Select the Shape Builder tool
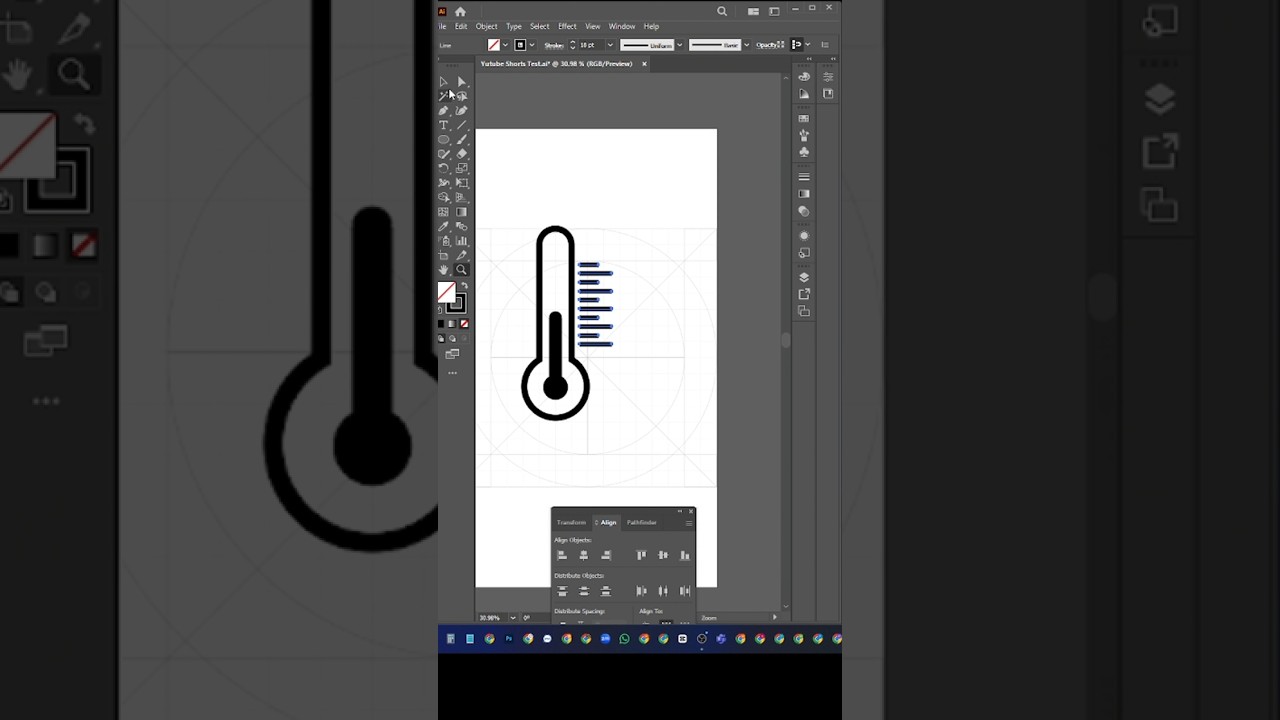1280x720 pixels. [x=444, y=197]
